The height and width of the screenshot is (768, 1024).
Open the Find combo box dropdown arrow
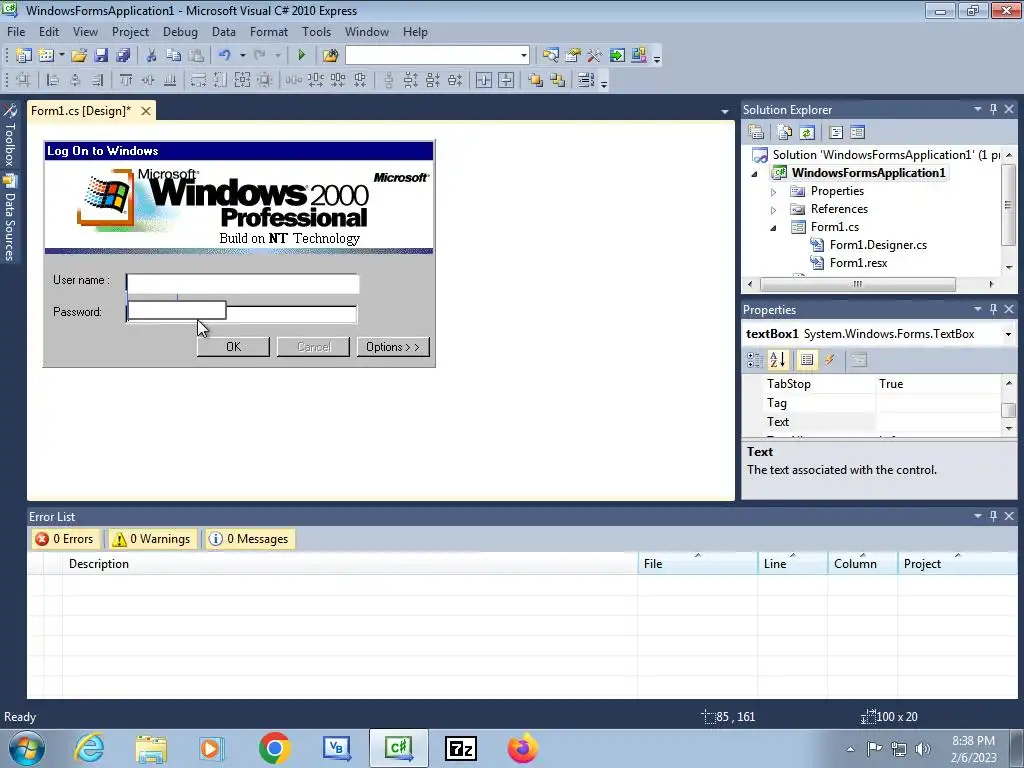click(x=524, y=56)
